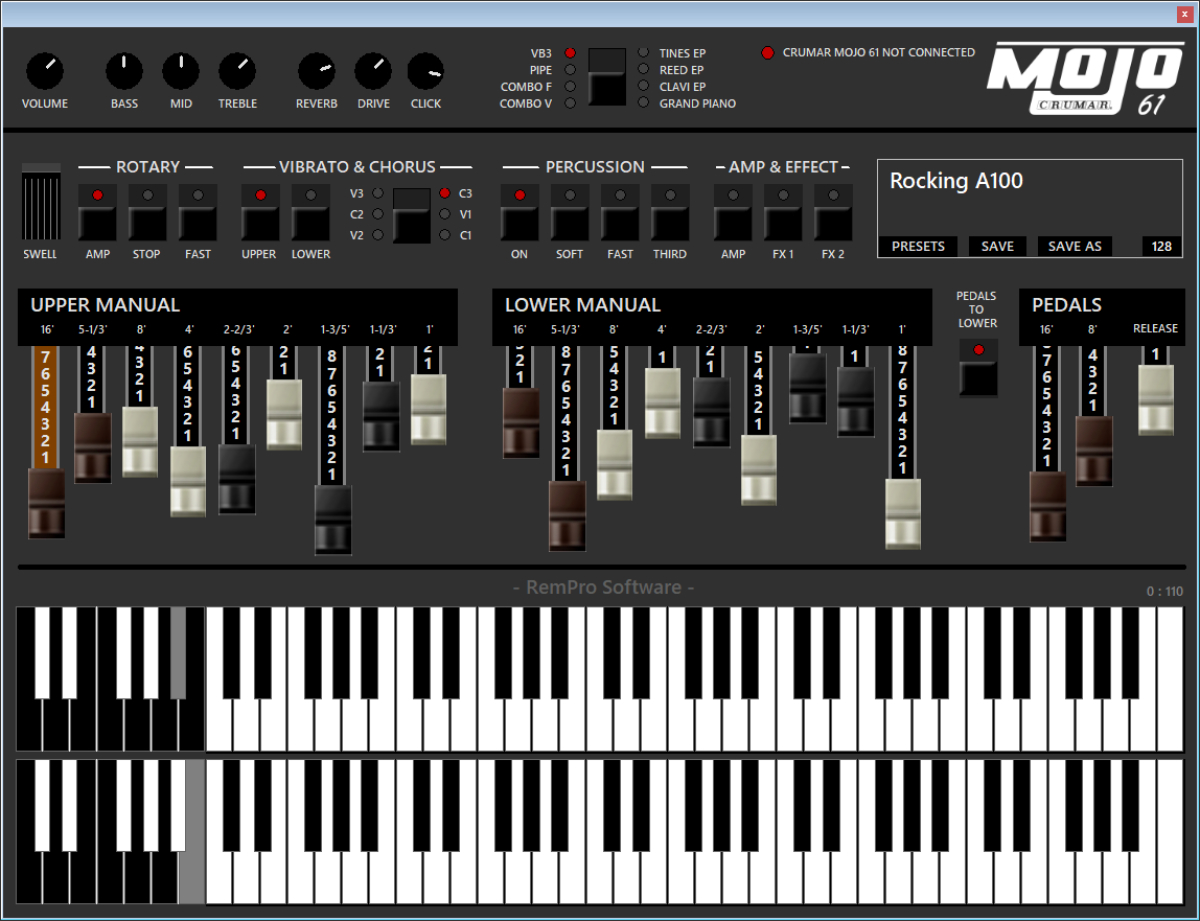The width and height of the screenshot is (1200, 921).
Task: Select the VB3 sound radio
Action: coord(570,52)
